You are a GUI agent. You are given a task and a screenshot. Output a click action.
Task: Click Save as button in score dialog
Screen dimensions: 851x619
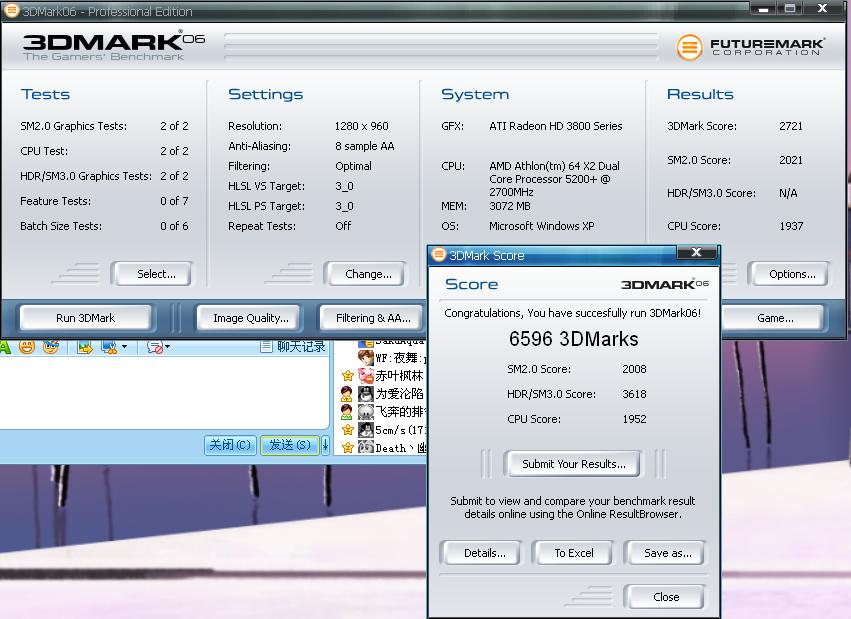[x=668, y=553]
